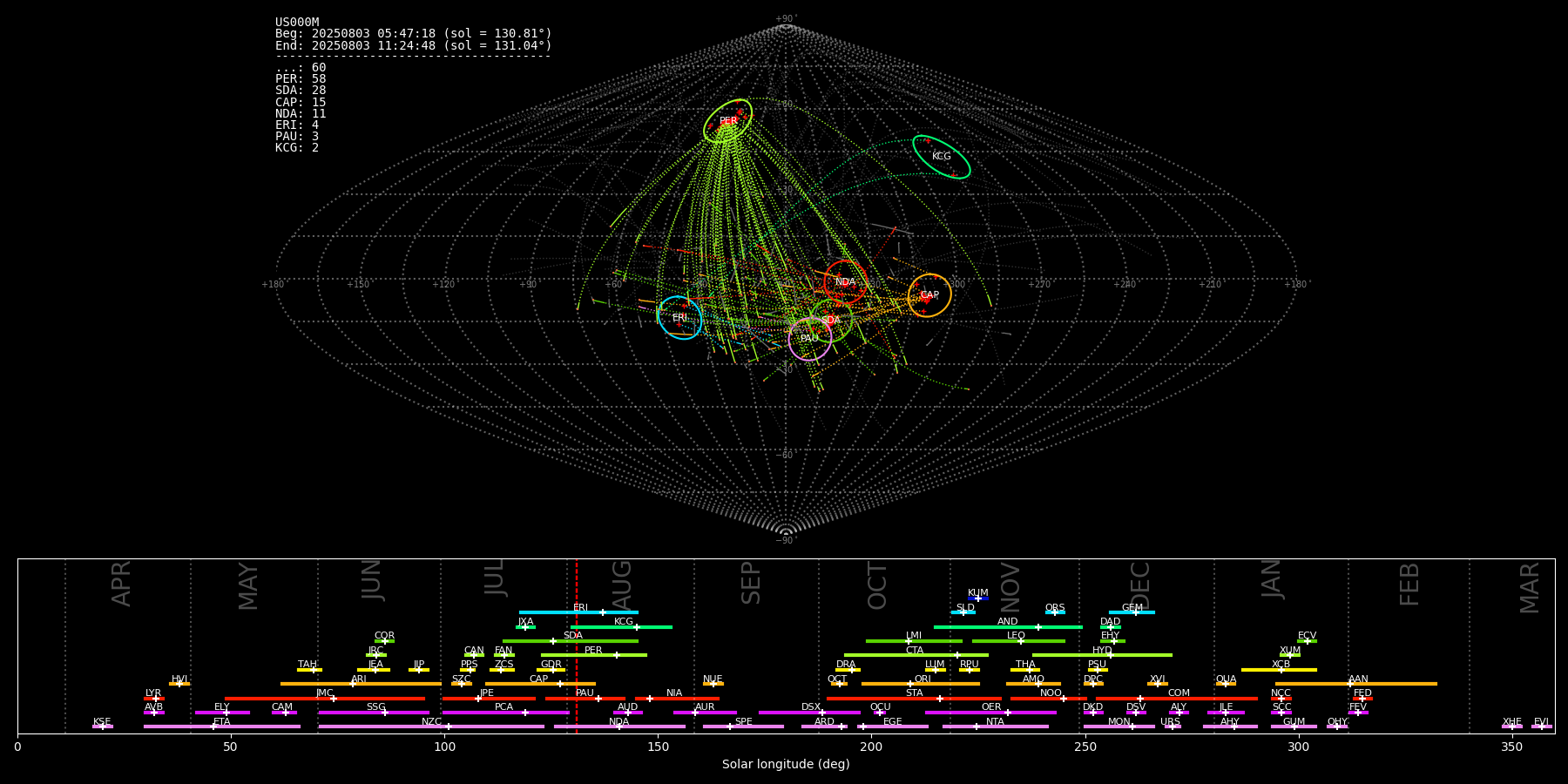1568x784 pixels.
Task: Click the 'Solar longitude (deg)' axis title
Action: (x=786, y=764)
